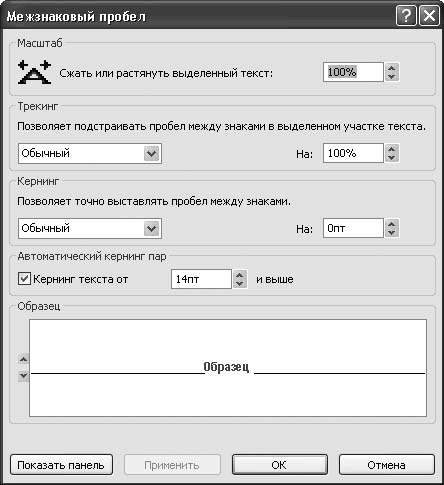The image size is (444, 485).
Task: Click the help question mark button
Action: pos(406,16)
